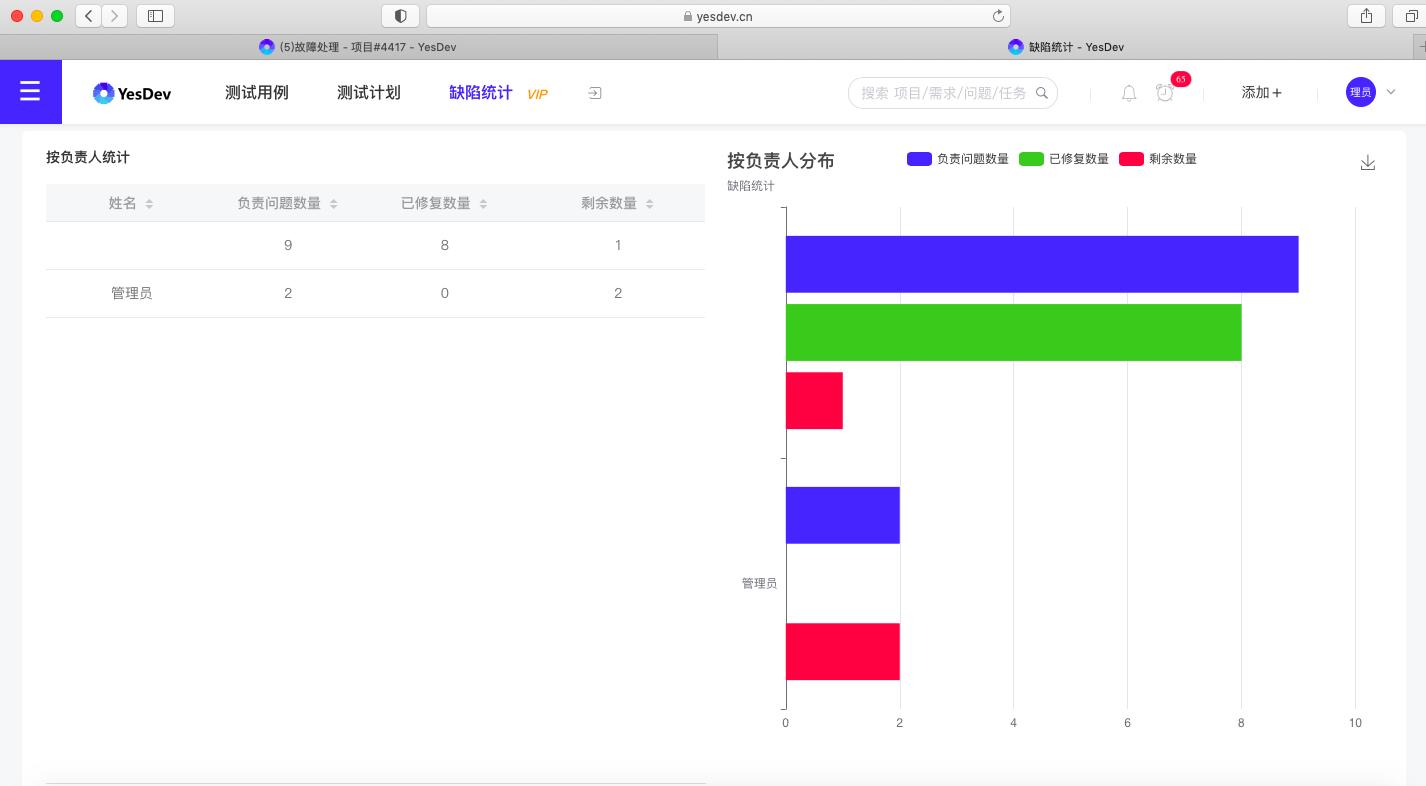Screen dimensions: 1426x786
Task: Open the account dropdown next to avatar
Action: pos(1388,91)
